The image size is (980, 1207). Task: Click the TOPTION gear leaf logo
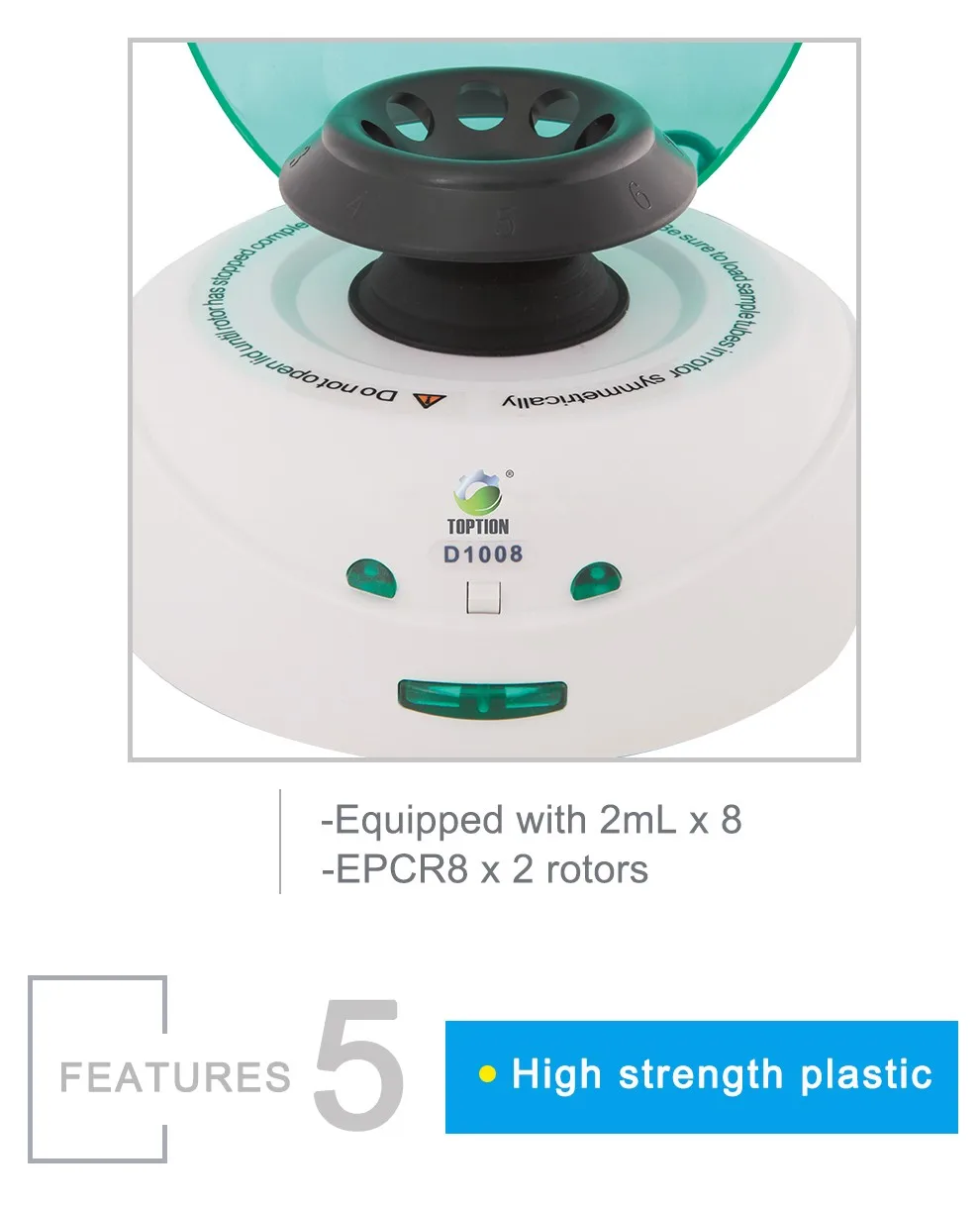(x=479, y=492)
